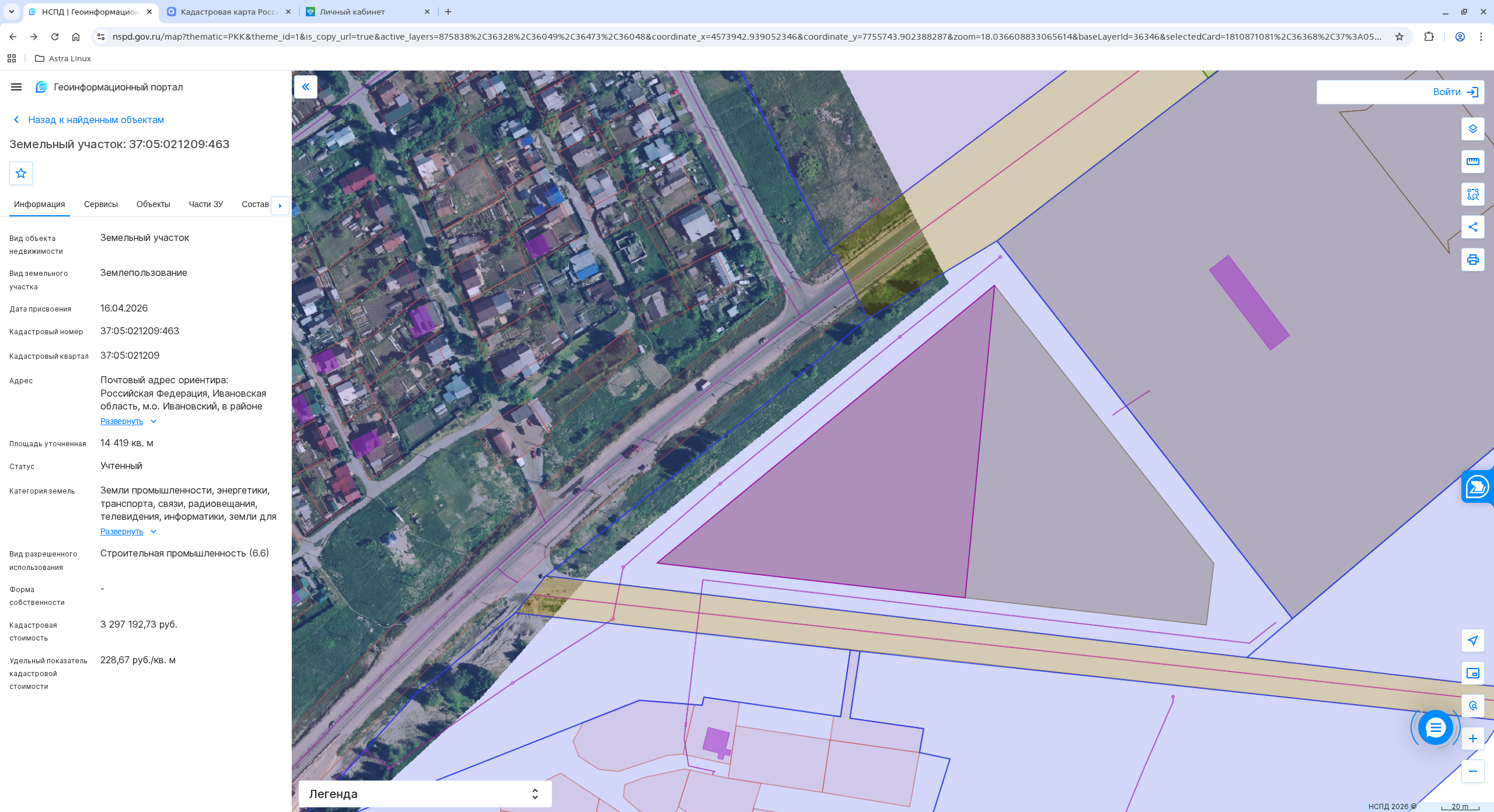Click the browser address bar URL
This screenshot has width=1494, height=812.
pyautogui.click(x=747, y=37)
